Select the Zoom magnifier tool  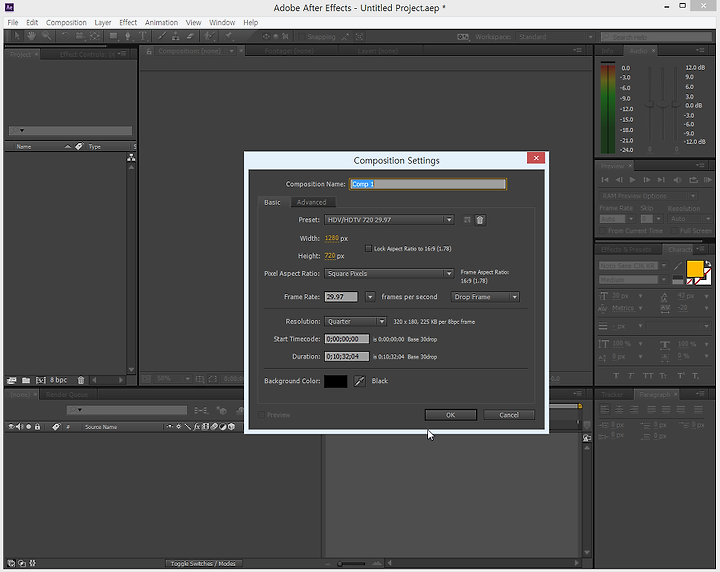pos(46,36)
